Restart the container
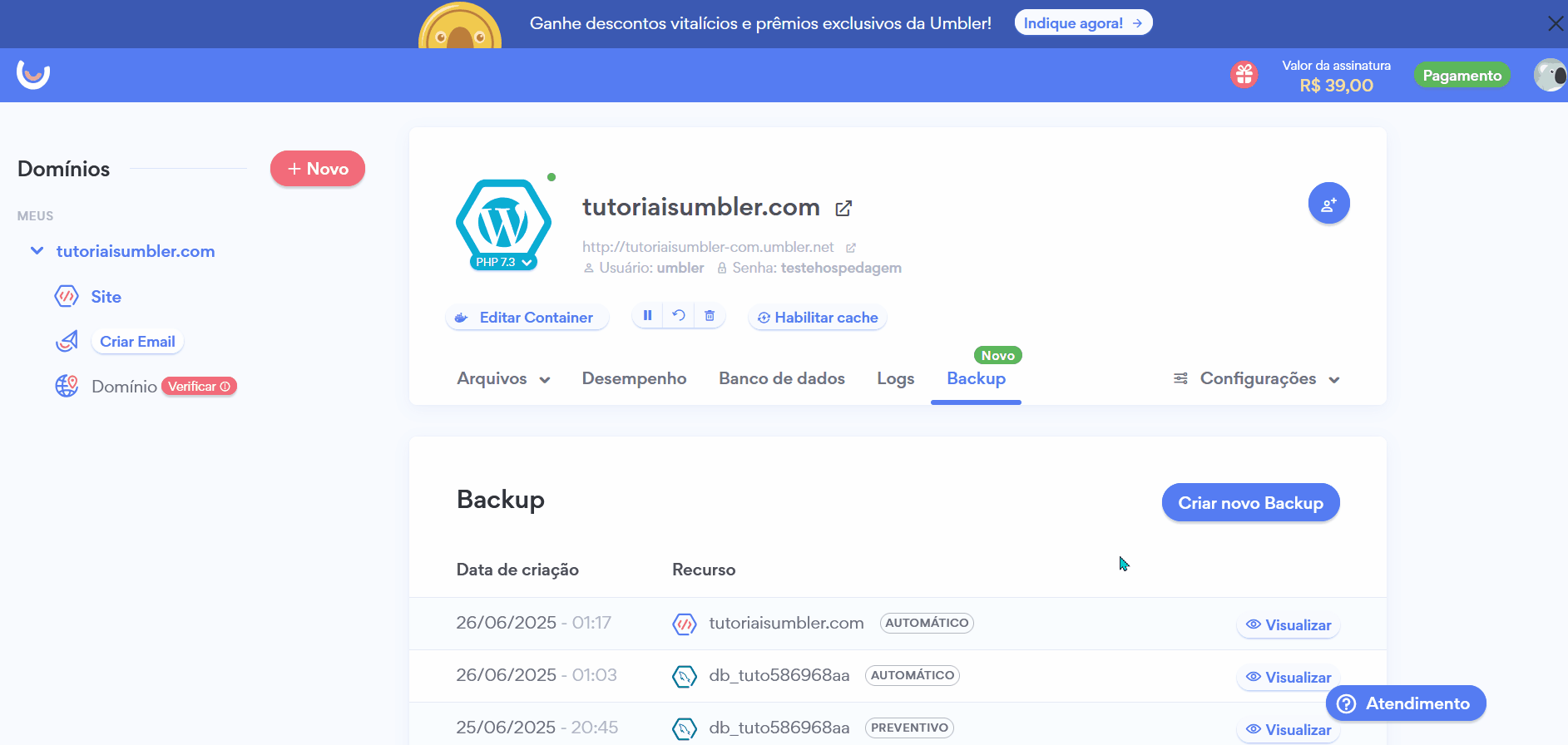The width and height of the screenshot is (1568, 745). (x=679, y=316)
